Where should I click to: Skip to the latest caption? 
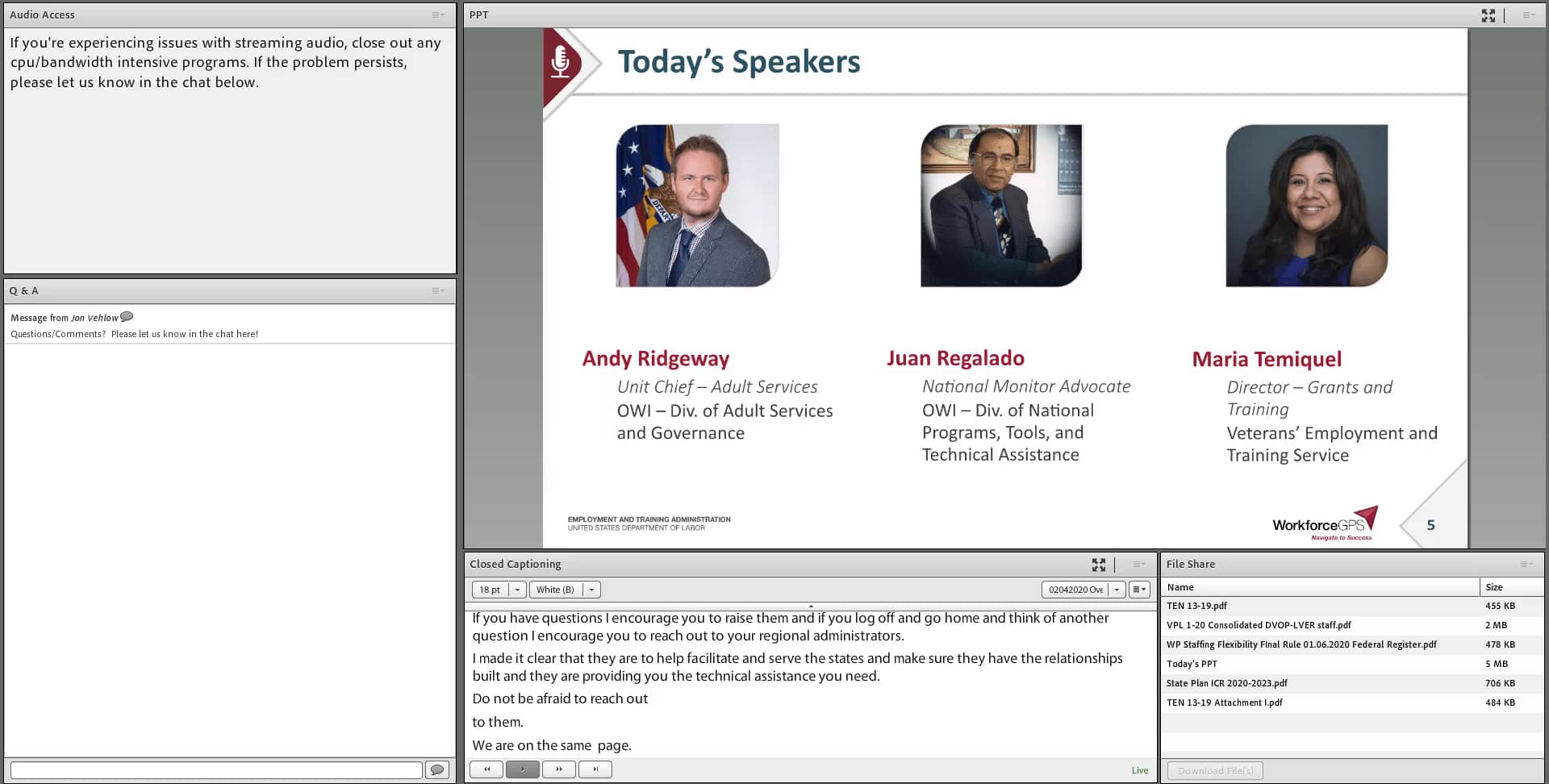(595, 769)
